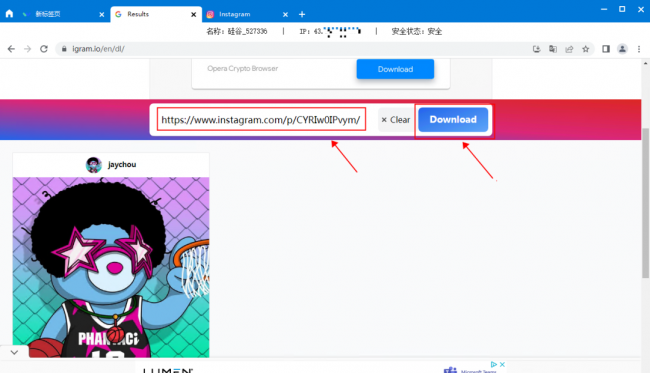650x373 pixels.
Task: Open a new tab with plus icon
Action: [x=302, y=15]
